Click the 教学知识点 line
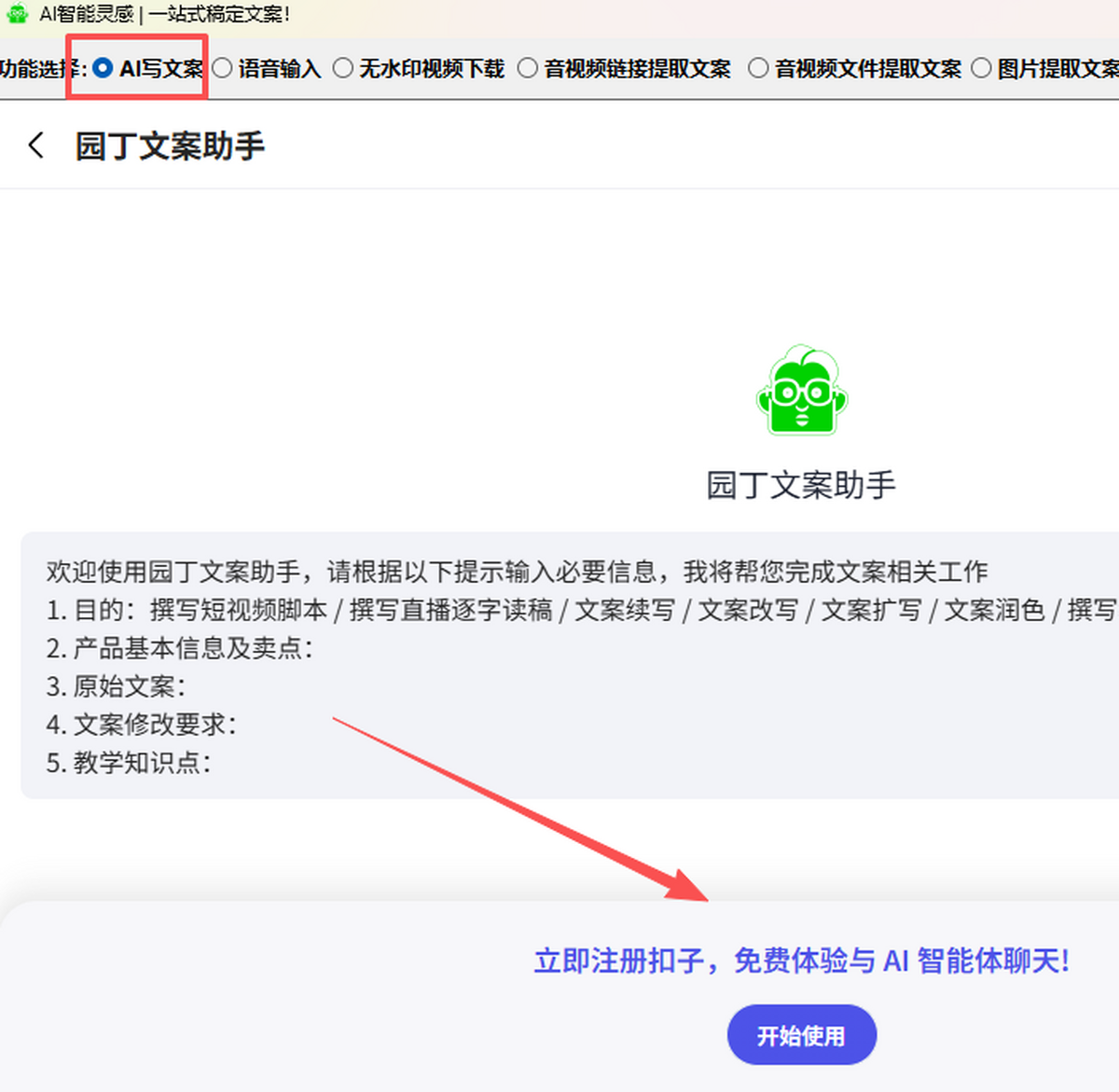This screenshot has width=1119, height=1092. click(130, 763)
